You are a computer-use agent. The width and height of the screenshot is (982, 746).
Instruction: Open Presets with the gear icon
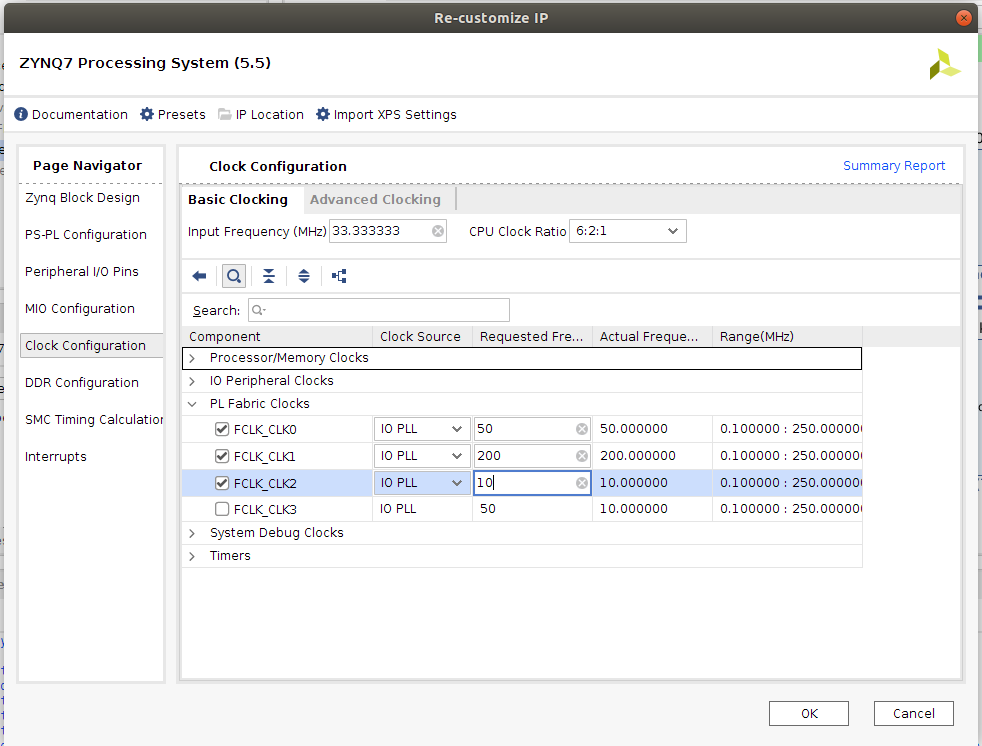pyautogui.click(x=147, y=115)
